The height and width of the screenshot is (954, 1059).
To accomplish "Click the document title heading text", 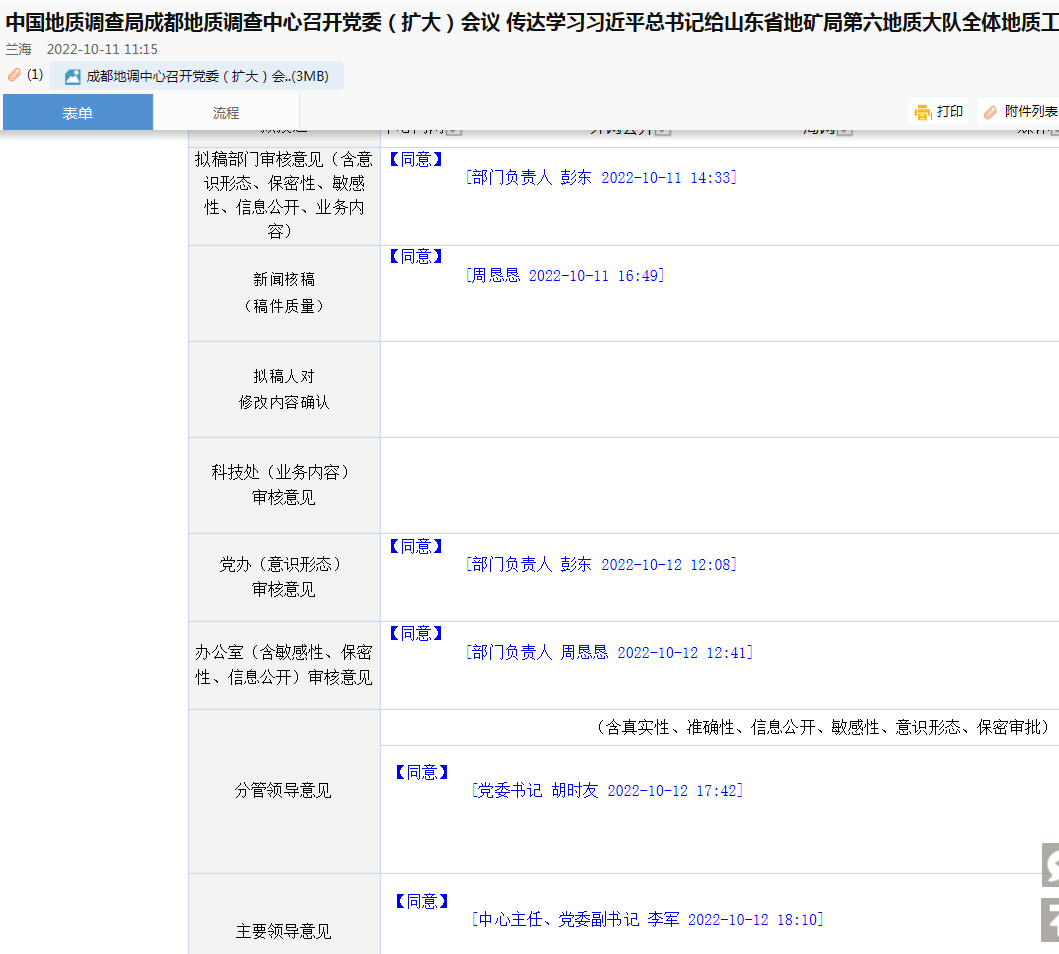I will tap(532, 22).
